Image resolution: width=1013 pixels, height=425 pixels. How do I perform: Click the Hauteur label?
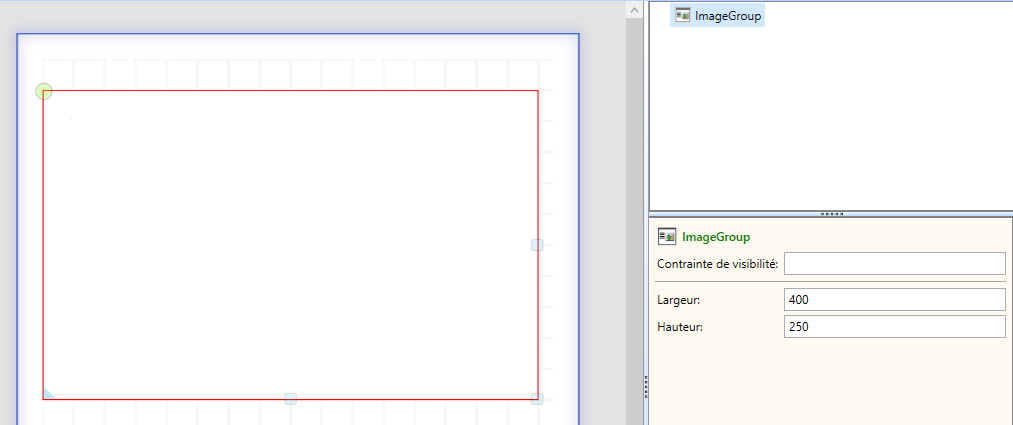click(x=680, y=327)
